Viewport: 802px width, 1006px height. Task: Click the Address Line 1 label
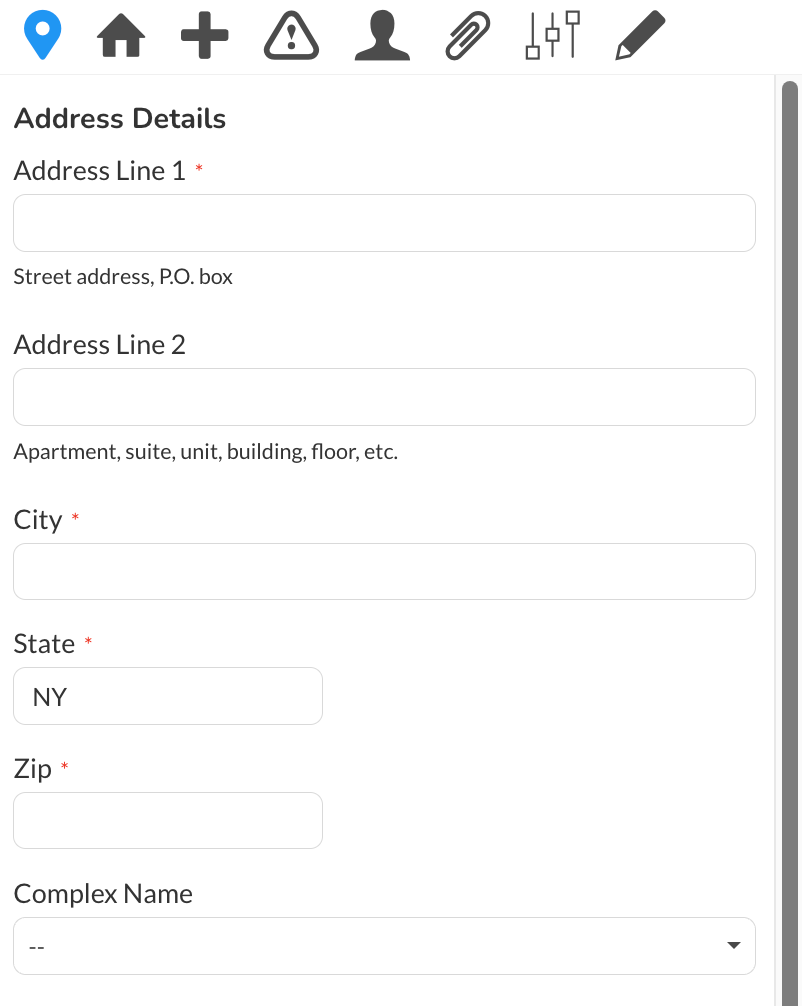pyautogui.click(x=99, y=171)
